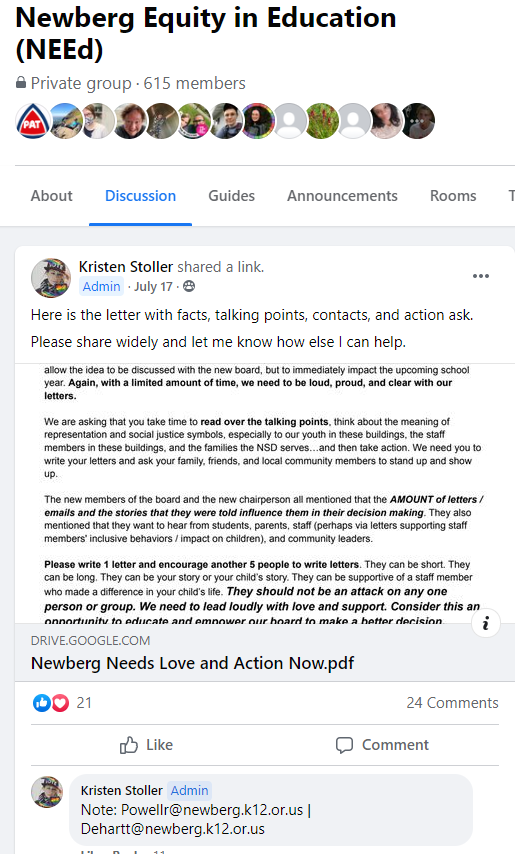Open the Rooms tab
This screenshot has width=515, height=854.
pyautogui.click(x=453, y=196)
